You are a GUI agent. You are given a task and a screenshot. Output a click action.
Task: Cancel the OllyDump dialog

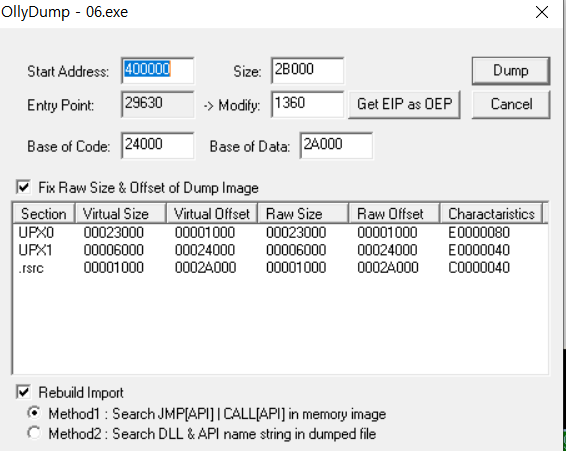pos(511,104)
